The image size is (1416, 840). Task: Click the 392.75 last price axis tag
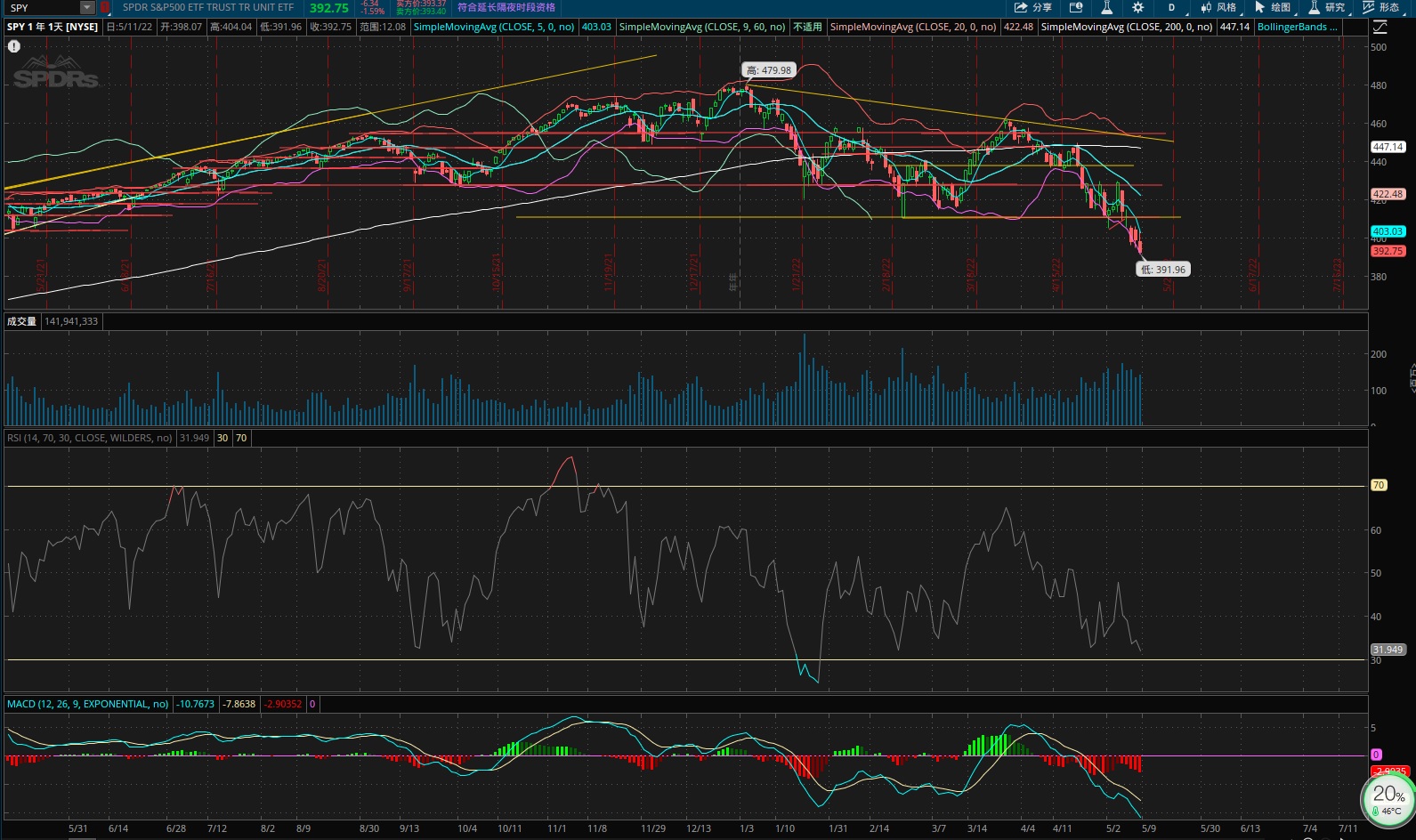tap(1388, 251)
